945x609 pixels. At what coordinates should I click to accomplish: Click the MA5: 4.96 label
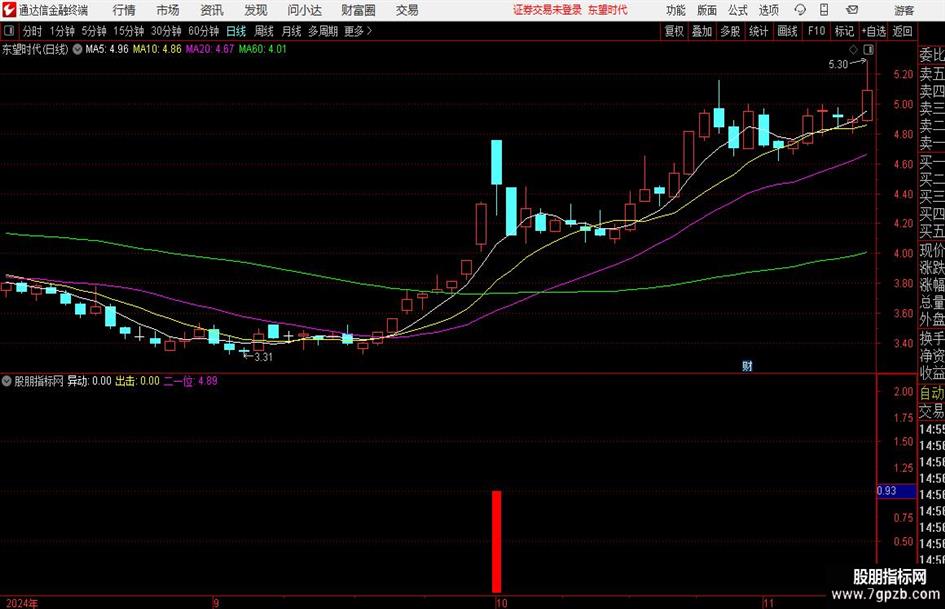[x=107, y=49]
